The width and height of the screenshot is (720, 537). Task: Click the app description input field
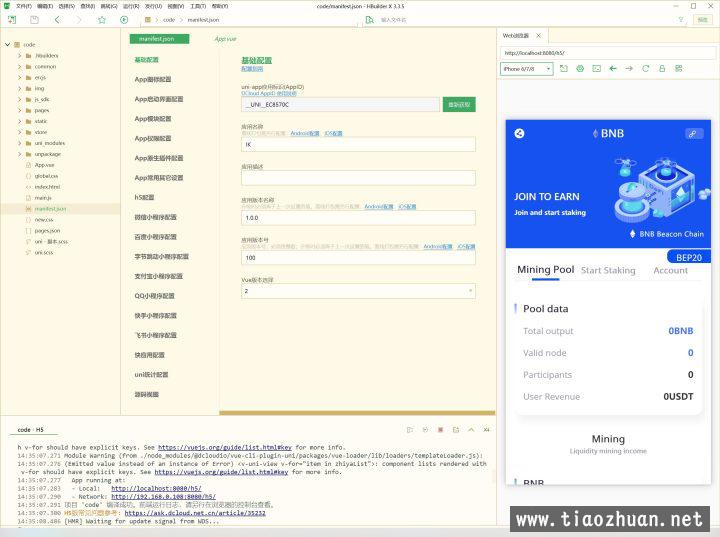[358, 178]
